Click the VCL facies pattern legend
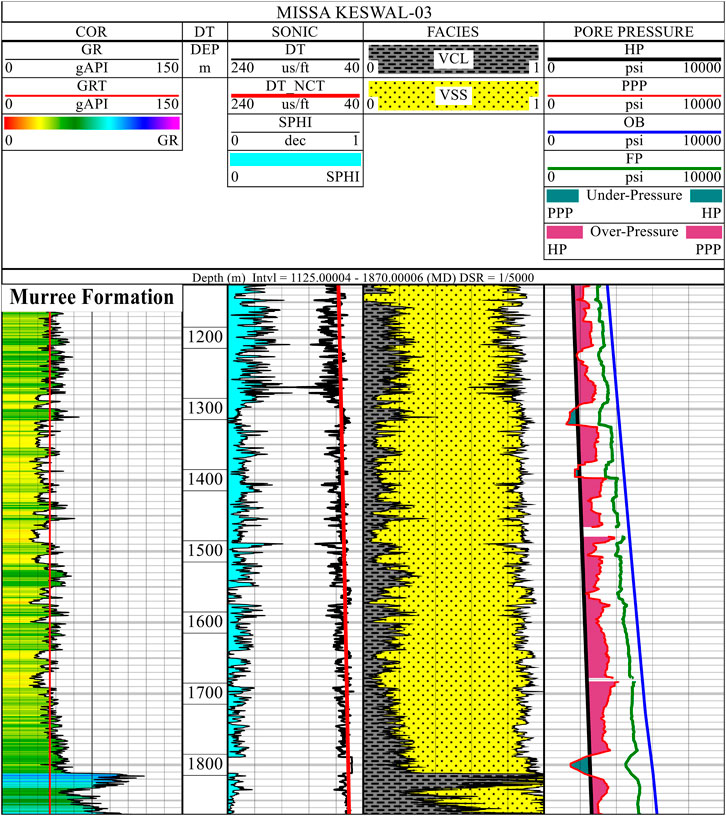The width and height of the screenshot is (726, 816). coord(453,59)
